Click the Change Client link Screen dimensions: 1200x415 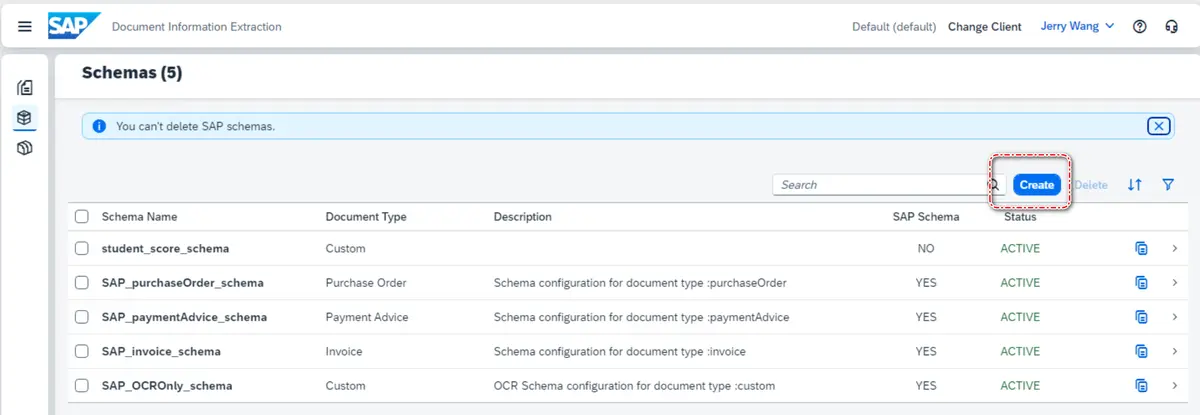(984, 27)
